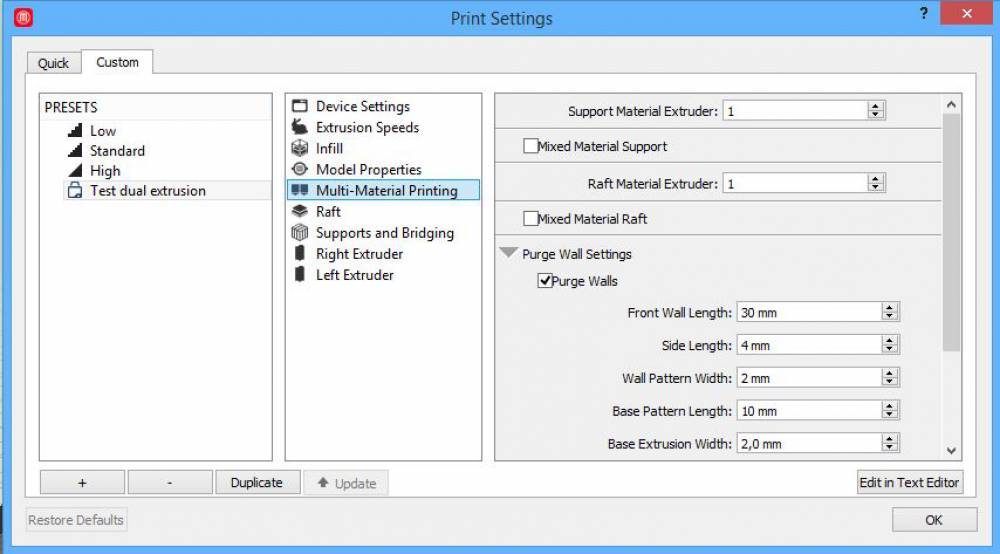The width and height of the screenshot is (1000, 554).
Task: Select the Extrusion Speeds rabbit icon
Action: click(298, 127)
